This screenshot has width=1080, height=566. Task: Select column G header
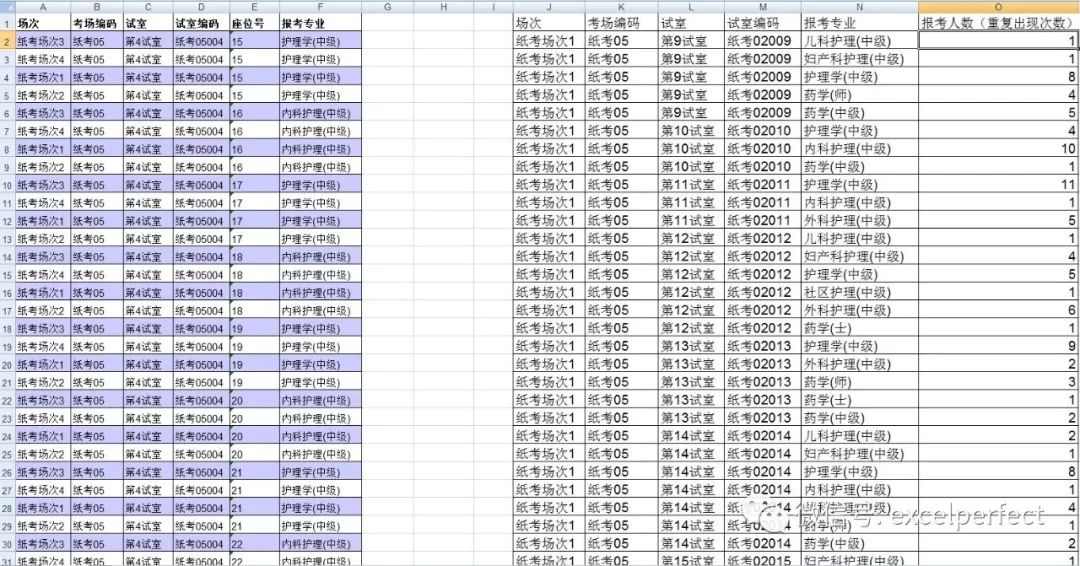point(388,7)
